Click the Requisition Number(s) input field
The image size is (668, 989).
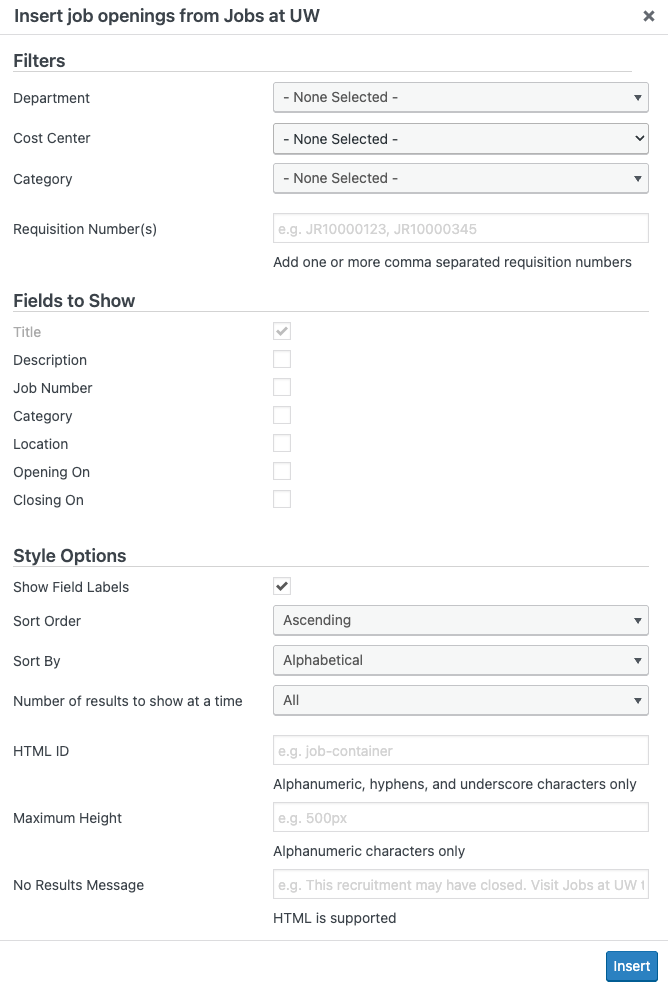[x=460, y=229]
